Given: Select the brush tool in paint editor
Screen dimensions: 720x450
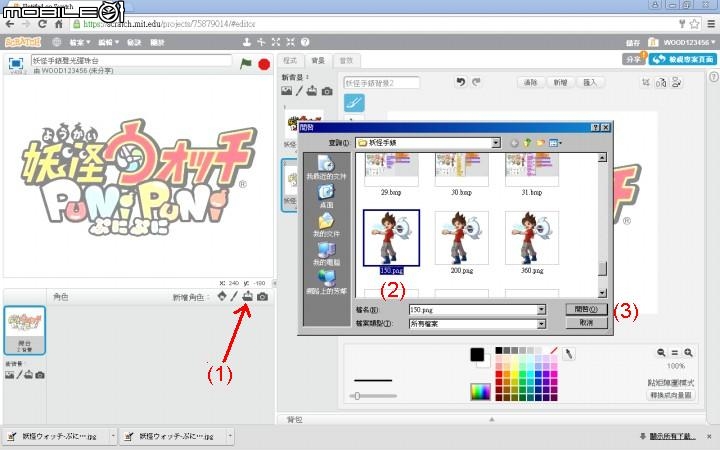Looking at the screenshot, I should 354,103.
